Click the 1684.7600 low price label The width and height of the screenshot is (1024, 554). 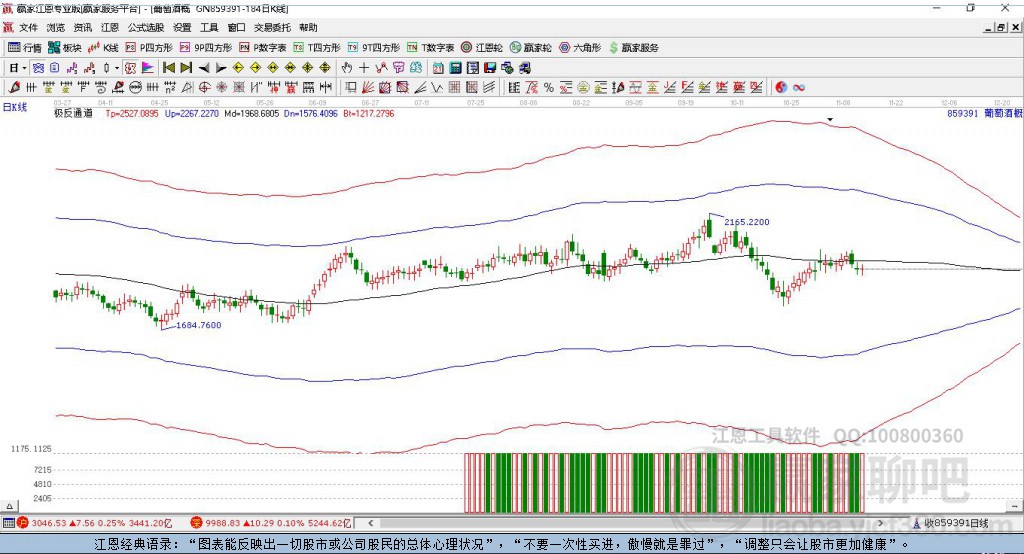point(199,325)
